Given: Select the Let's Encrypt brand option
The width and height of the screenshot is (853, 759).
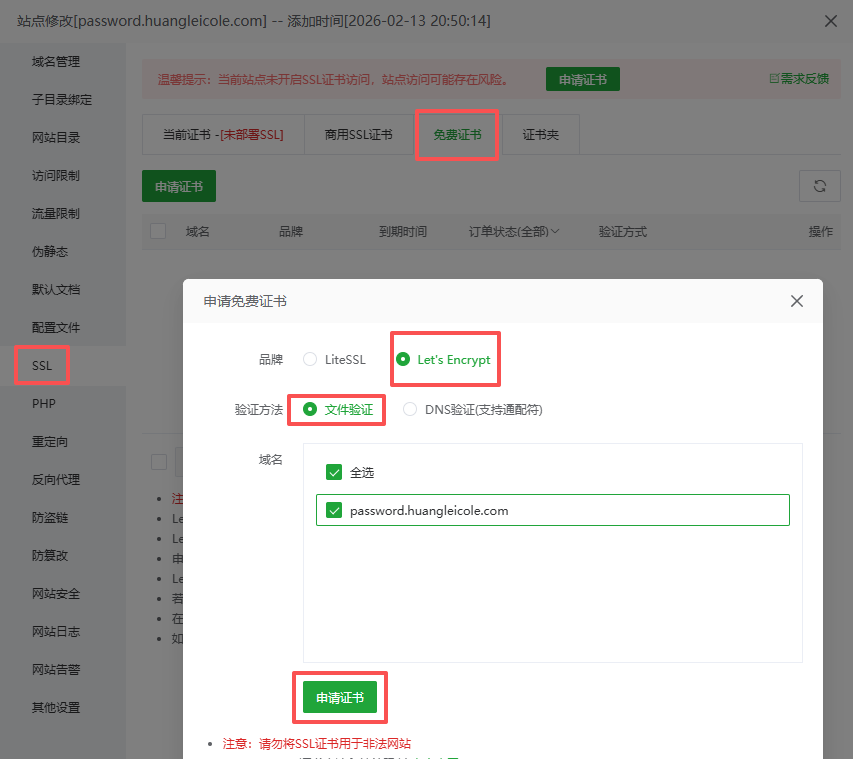Looking at the screenshot, I should point(403,360).
